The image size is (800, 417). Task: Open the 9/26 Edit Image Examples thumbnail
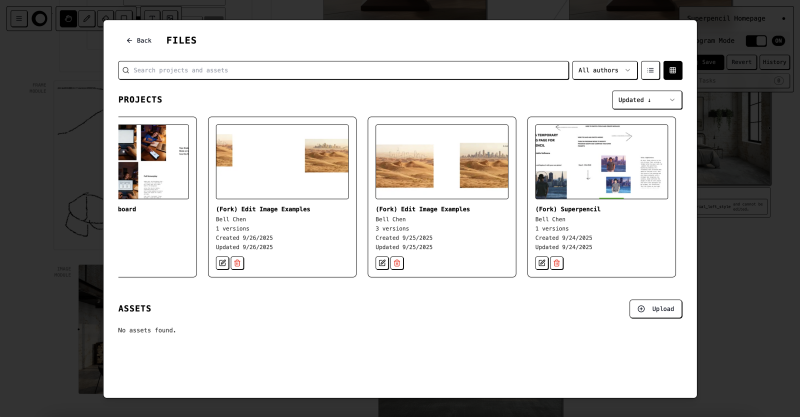[x=282, y=161]
